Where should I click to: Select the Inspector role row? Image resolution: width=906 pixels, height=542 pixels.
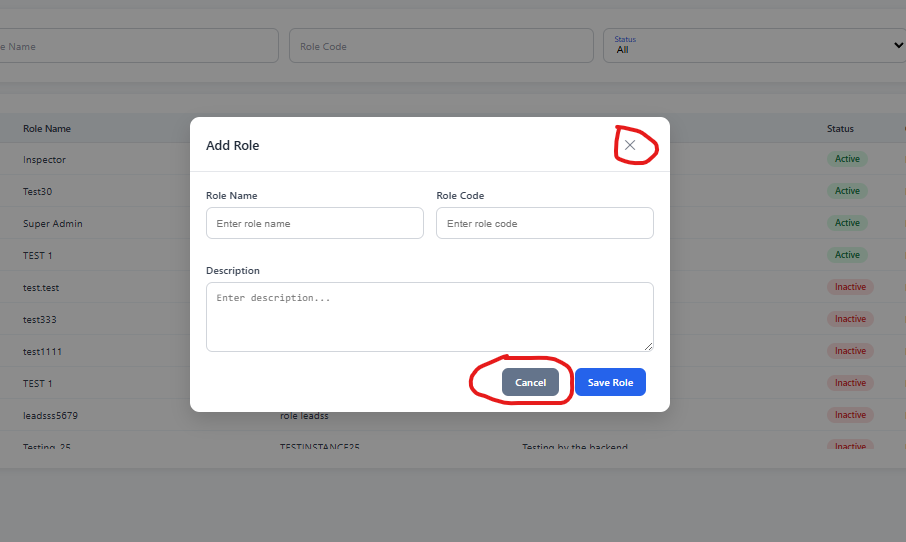click(x=453, y=159)
